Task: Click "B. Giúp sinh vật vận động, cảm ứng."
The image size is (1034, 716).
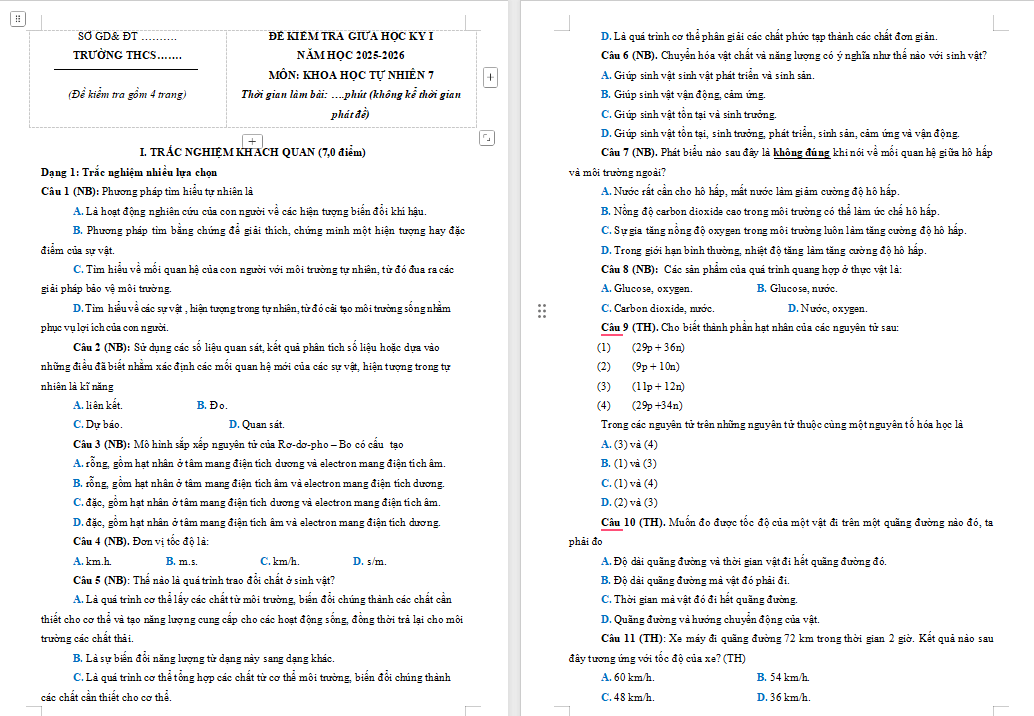Action: (x=683, y=94)
